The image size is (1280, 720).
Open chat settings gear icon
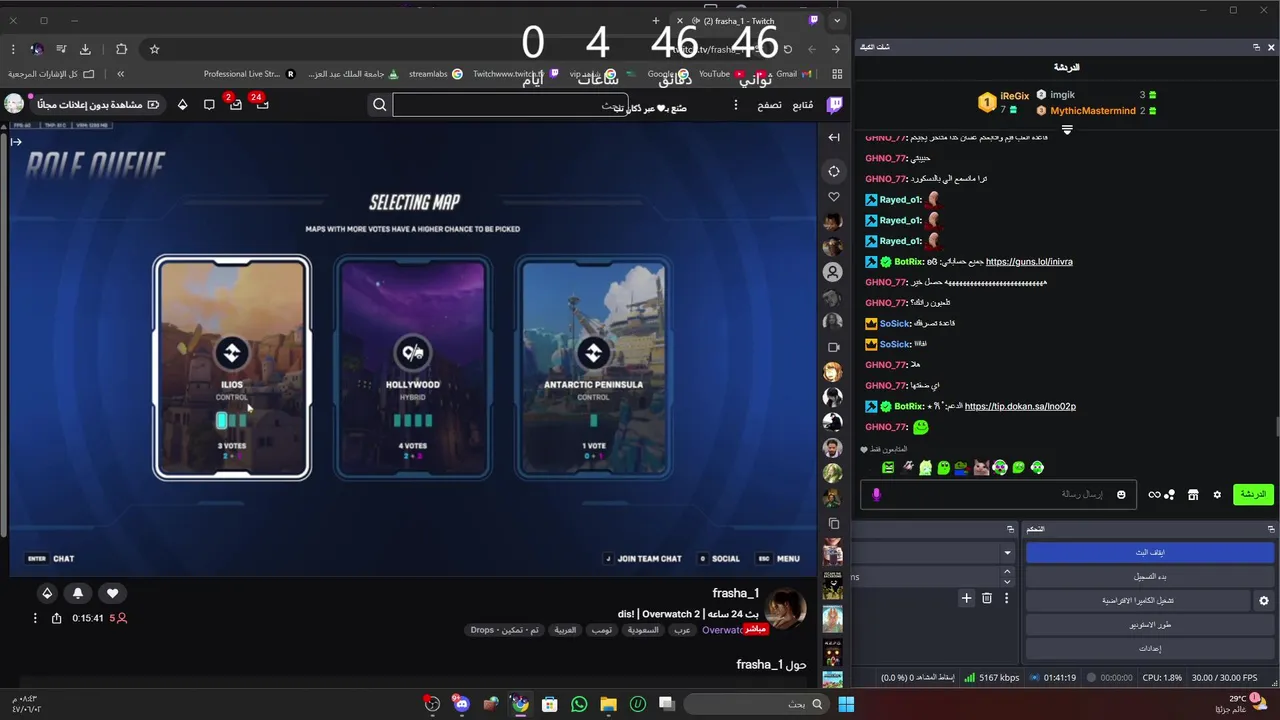1217,494
